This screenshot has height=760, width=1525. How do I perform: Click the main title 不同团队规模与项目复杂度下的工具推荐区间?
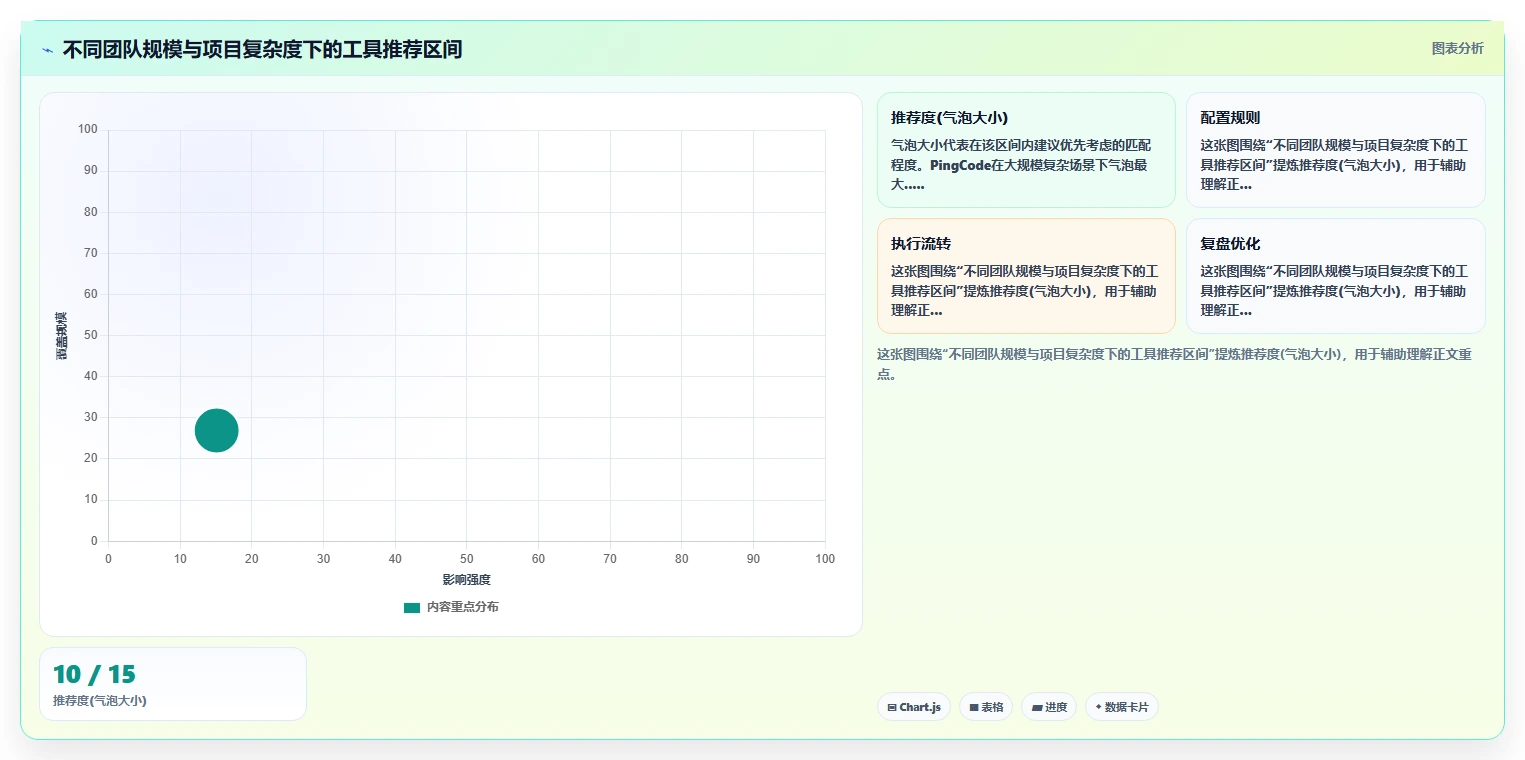click(262, 49)
